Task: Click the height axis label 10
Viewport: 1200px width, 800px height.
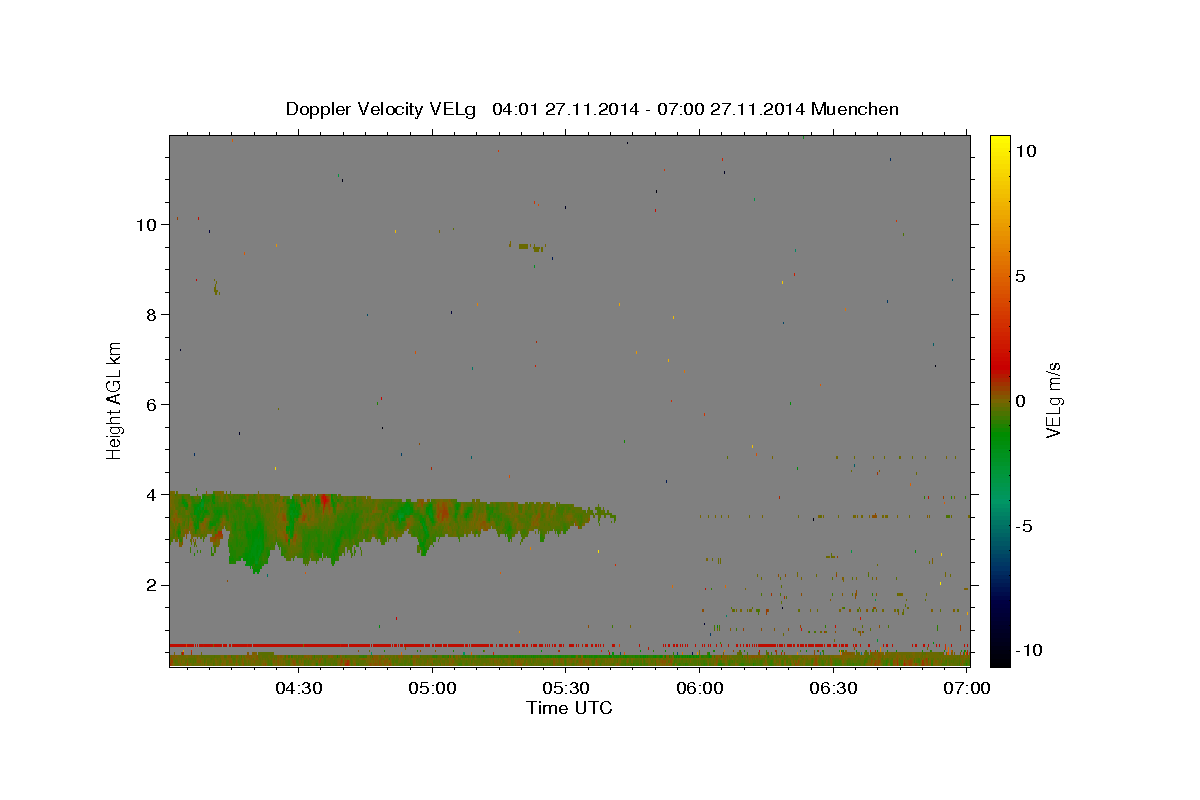Action: 146,225
